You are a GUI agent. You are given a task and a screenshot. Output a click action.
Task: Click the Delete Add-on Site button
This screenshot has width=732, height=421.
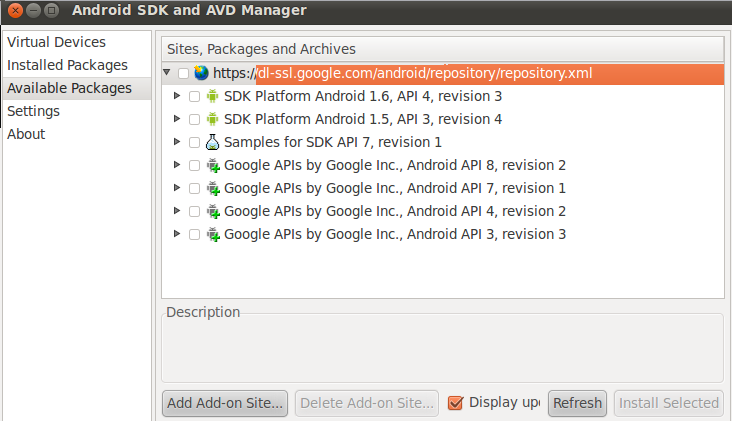367,403
